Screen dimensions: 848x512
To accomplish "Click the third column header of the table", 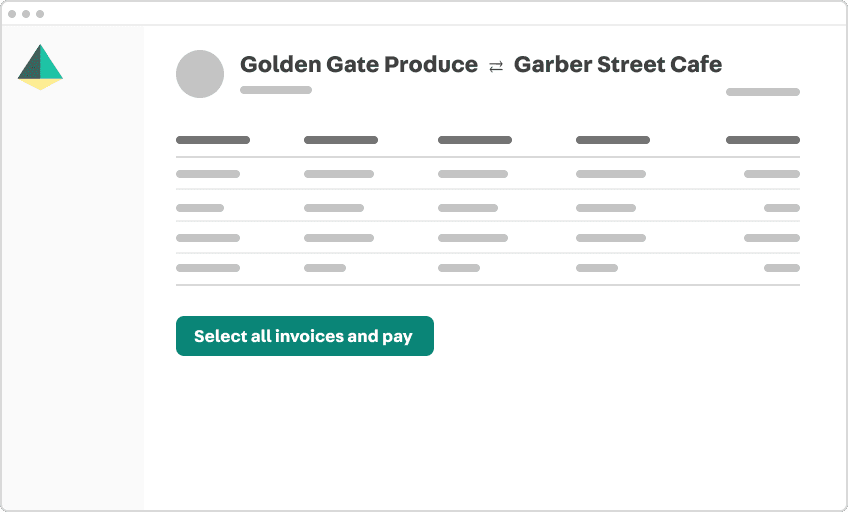I will pyautogui.click(x=475, y=140).
